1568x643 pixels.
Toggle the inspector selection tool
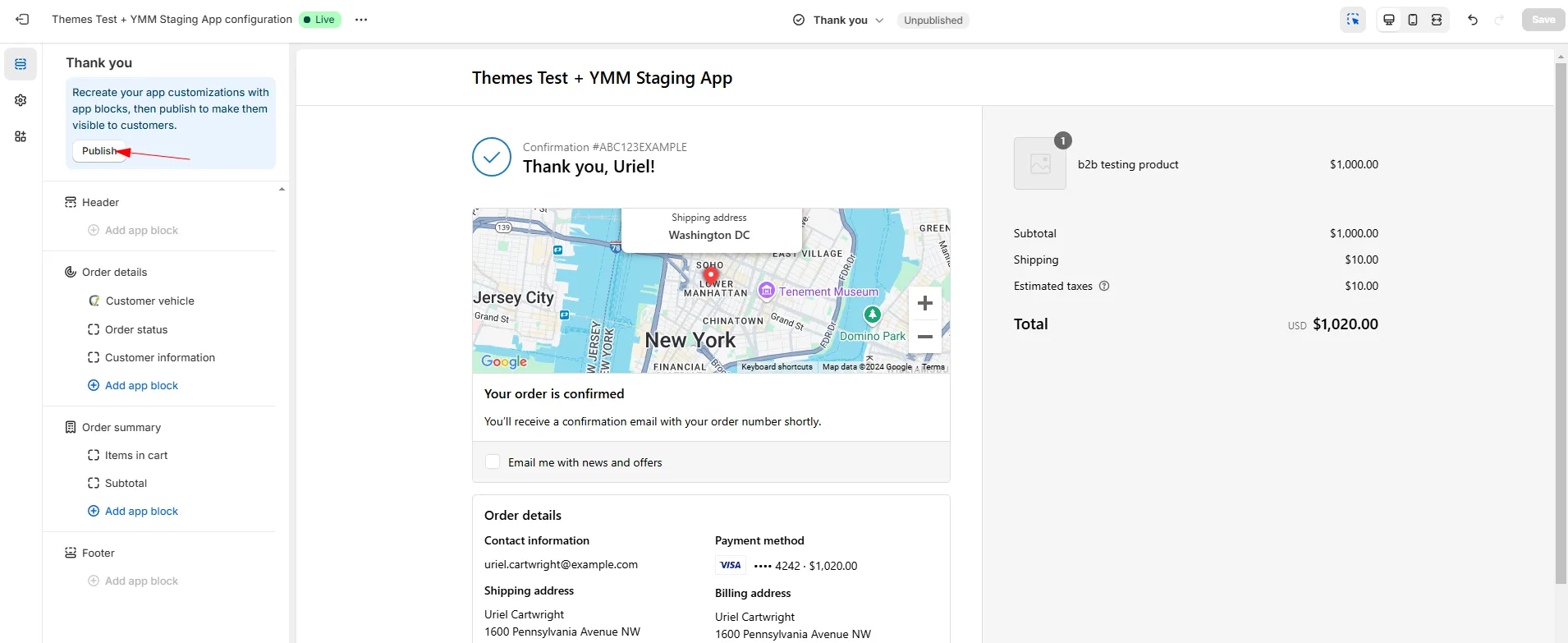1353,20
